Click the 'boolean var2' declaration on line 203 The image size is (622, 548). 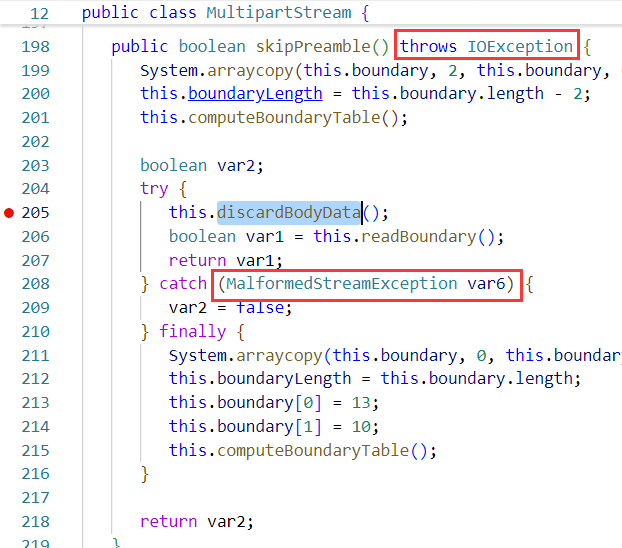click(x=188, y=165)
